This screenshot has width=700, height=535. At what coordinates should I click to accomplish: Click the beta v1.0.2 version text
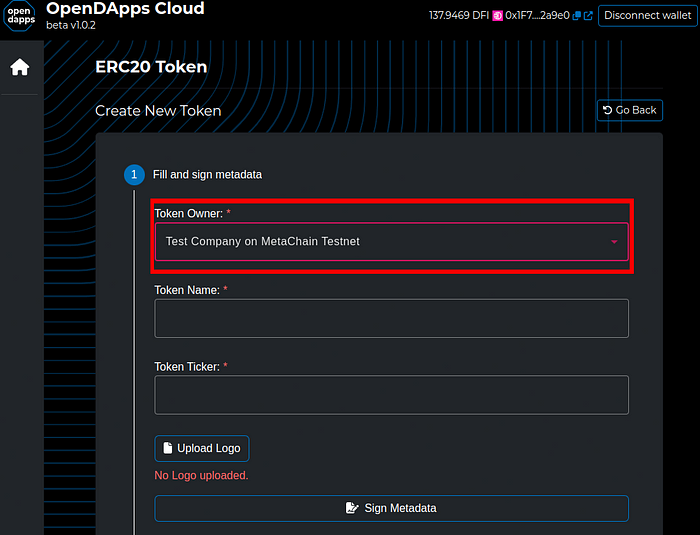coord(71,25)
